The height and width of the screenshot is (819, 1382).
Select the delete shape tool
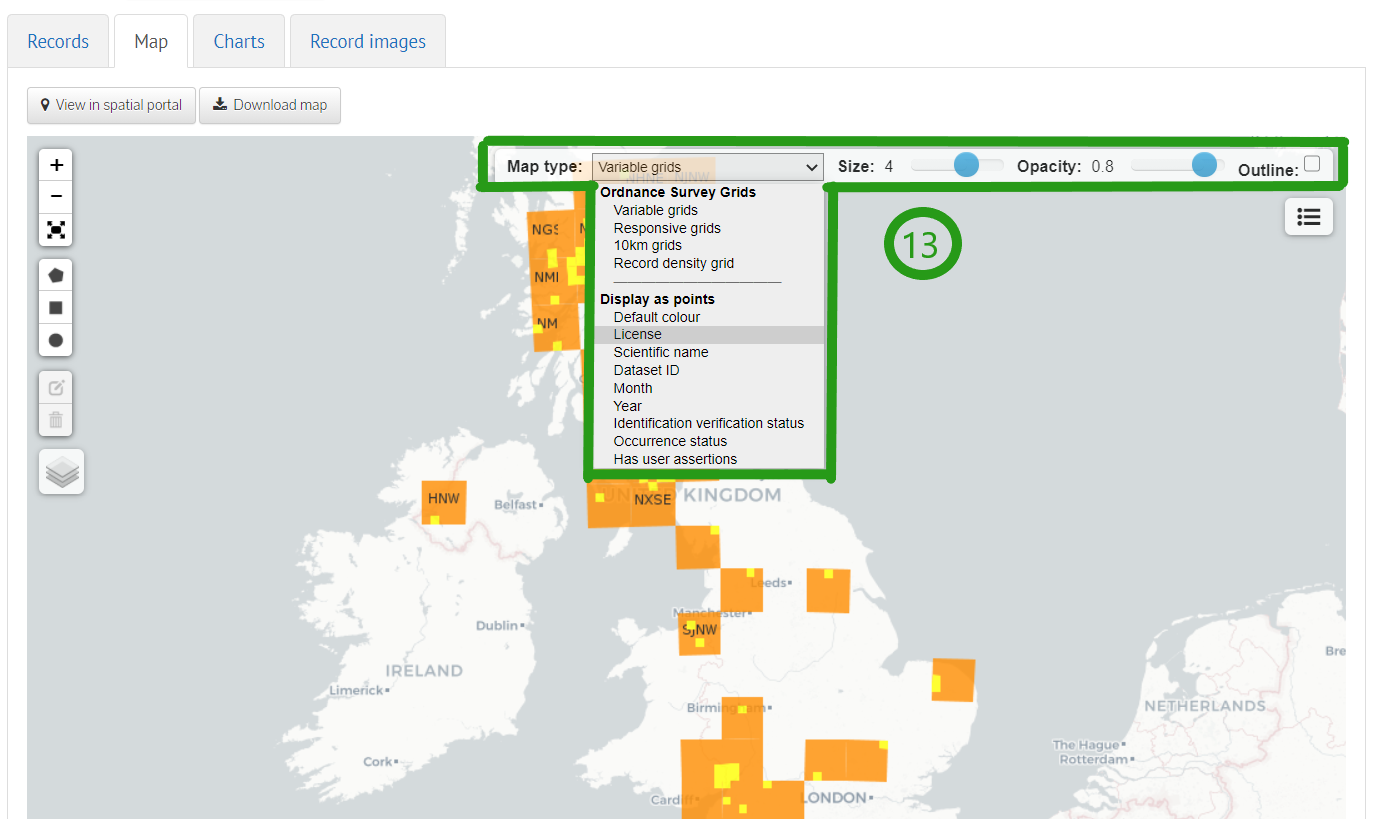coord(55,419)
